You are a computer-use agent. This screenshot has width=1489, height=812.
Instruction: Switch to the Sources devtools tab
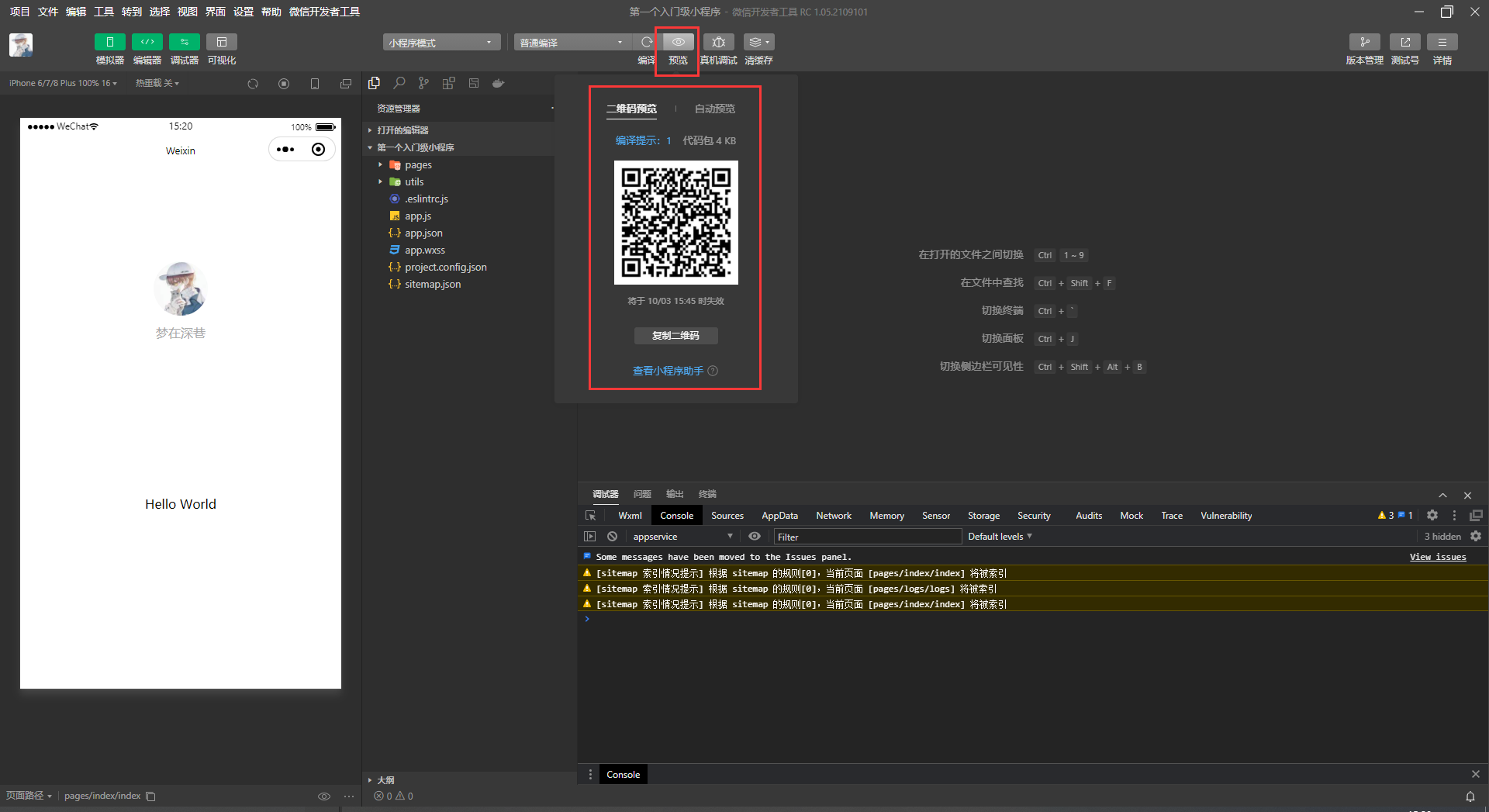click(x=727, y=516)
